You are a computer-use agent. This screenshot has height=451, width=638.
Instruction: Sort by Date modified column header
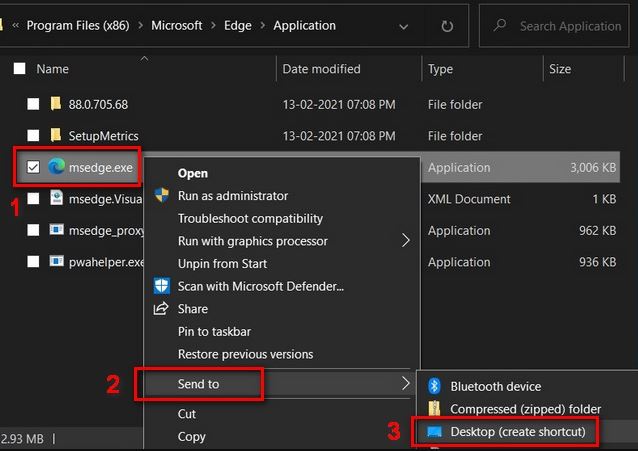coord(321,69)
